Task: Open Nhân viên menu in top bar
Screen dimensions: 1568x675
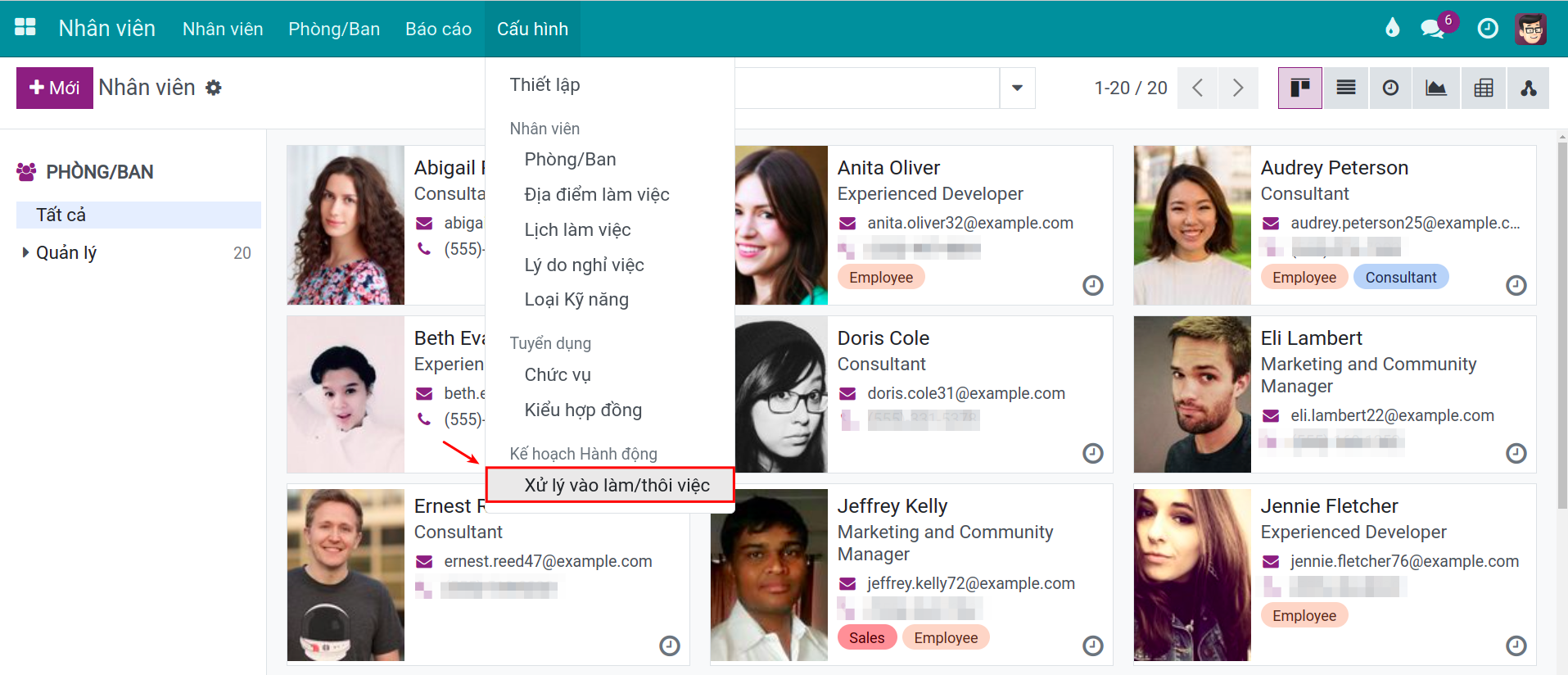Action: pyautogui.click(x=223, y=29)
